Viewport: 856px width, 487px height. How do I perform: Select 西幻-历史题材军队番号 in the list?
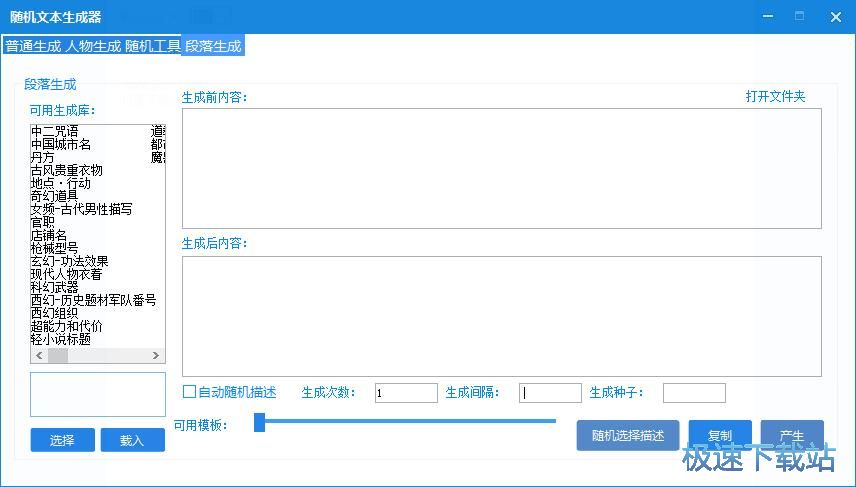pyautogui.click(x=93, y=300)
